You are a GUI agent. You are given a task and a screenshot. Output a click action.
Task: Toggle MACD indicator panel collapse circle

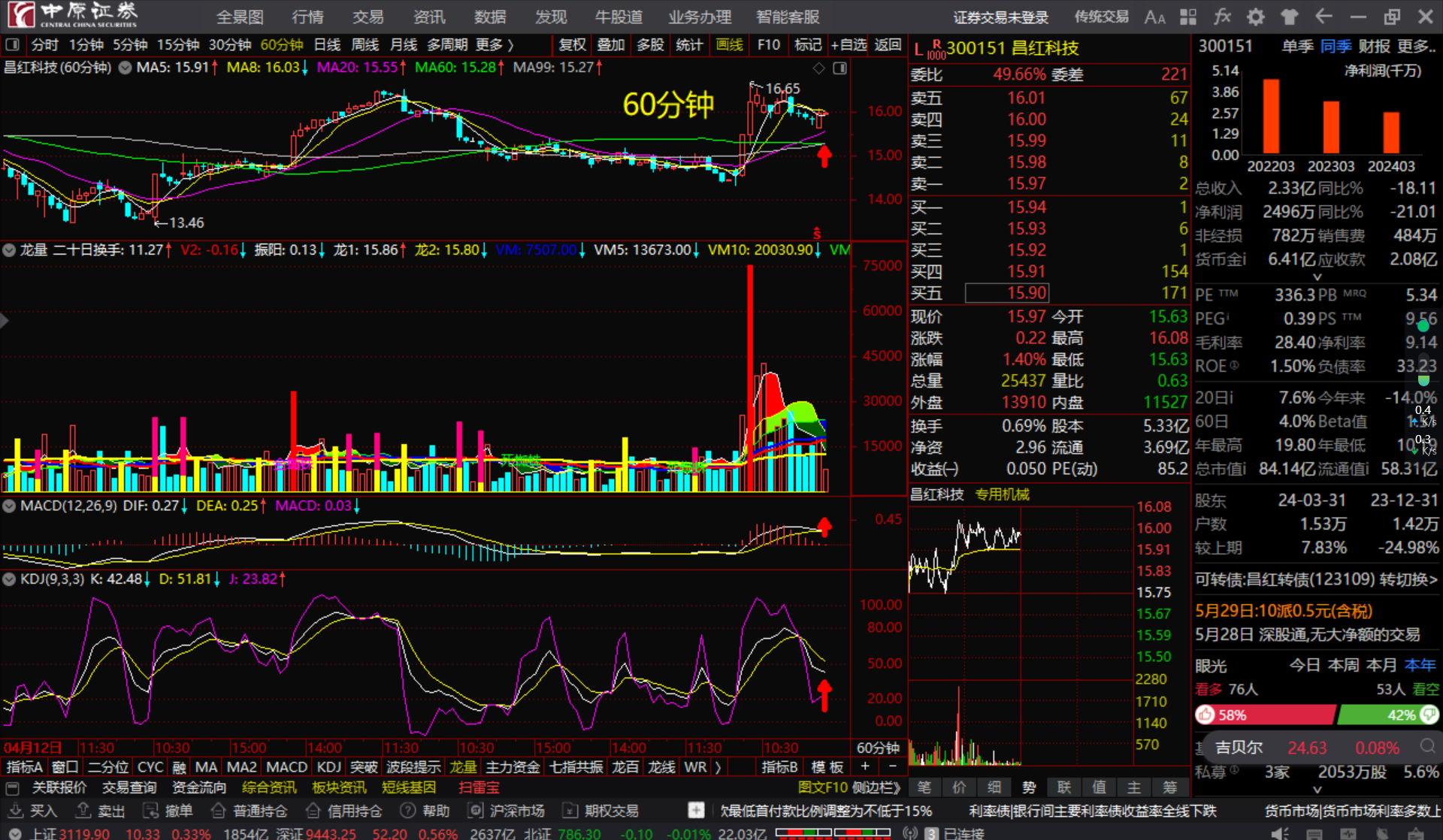pyautogui.click(x=10, y=506)
